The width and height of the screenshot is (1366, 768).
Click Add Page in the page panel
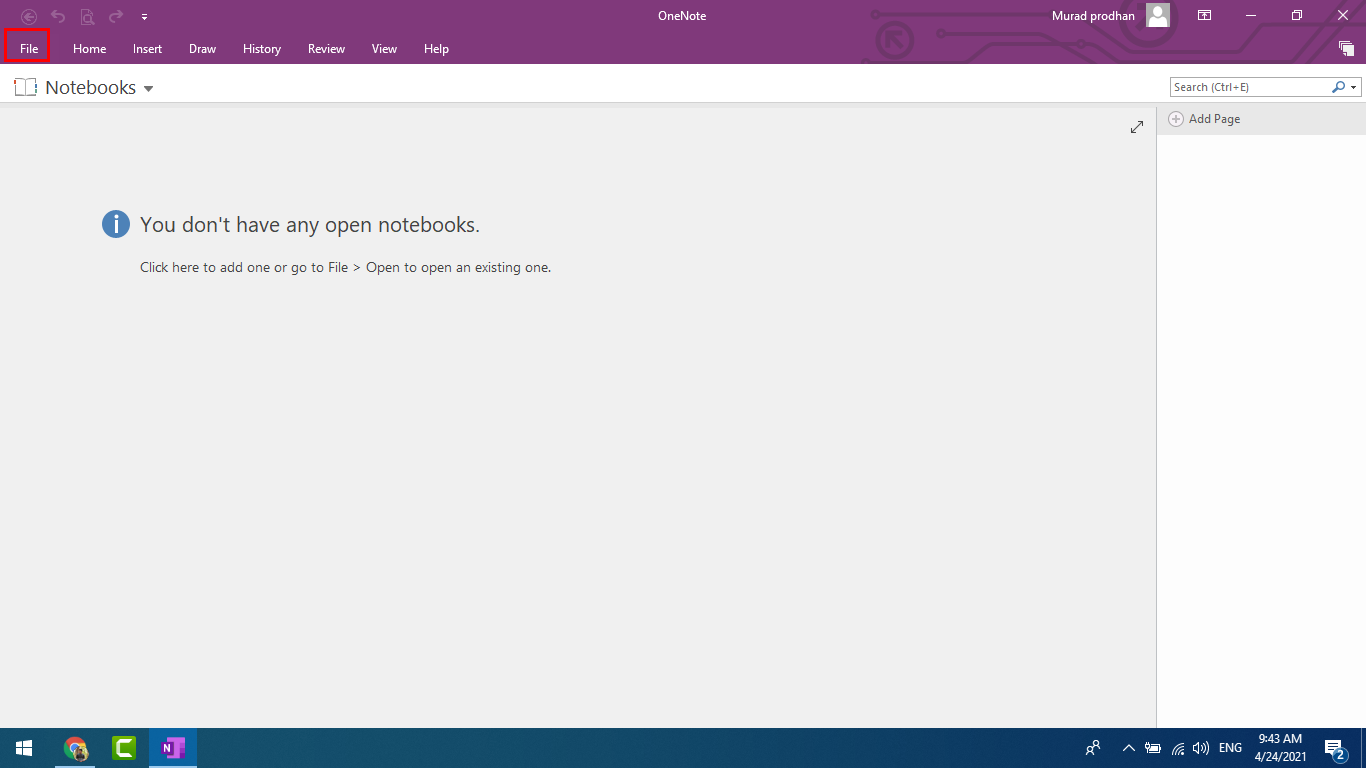1213,119
